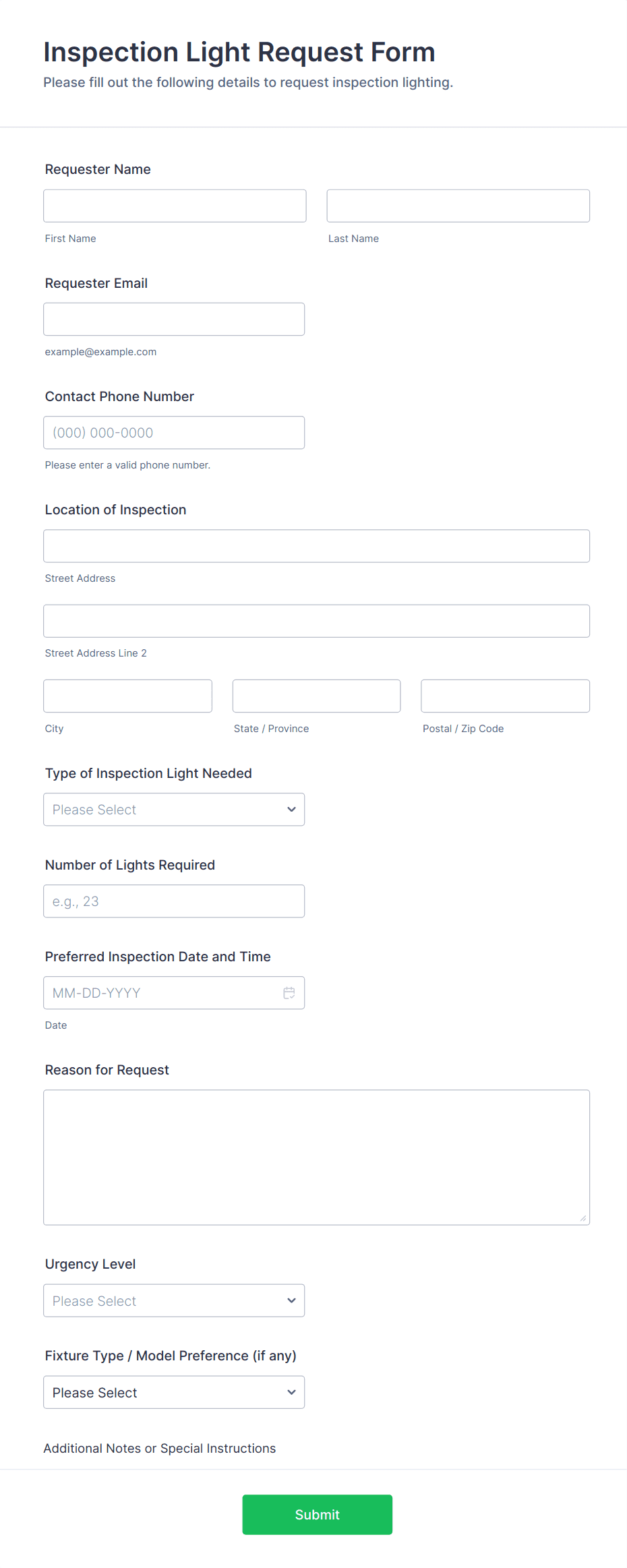Click the Contact Phone Number field

point(173,433)
